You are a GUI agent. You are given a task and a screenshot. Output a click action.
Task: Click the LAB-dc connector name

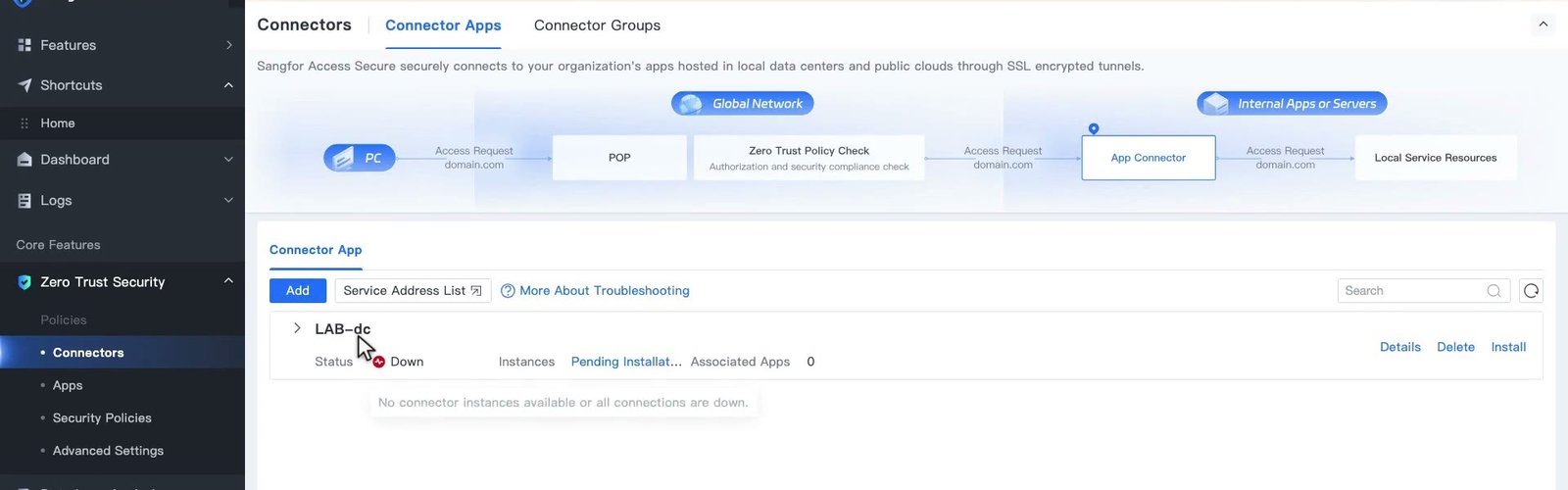click(343, 329)
